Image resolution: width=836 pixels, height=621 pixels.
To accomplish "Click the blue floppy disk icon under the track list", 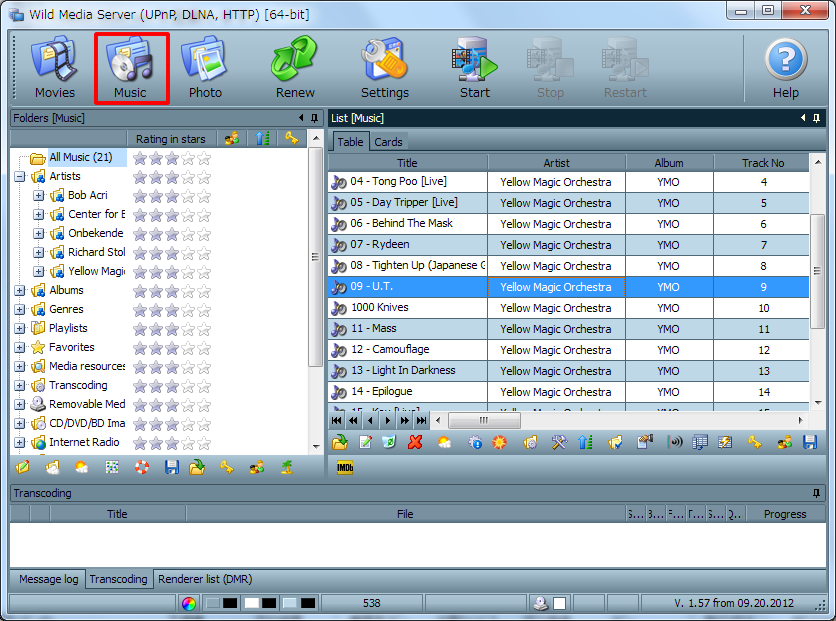I will [810, 442].
